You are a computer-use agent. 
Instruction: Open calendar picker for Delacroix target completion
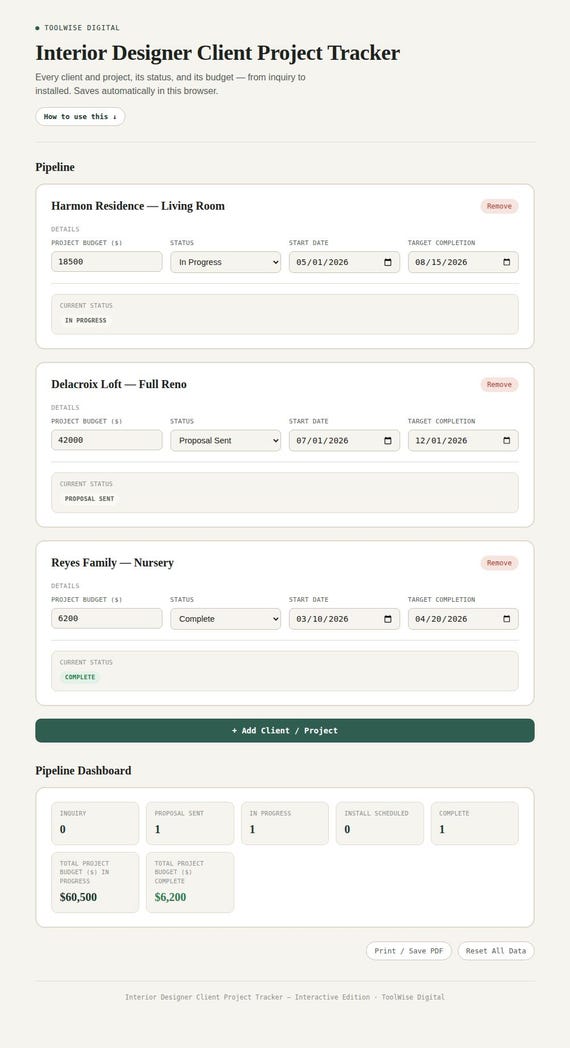tap(507, 440)
